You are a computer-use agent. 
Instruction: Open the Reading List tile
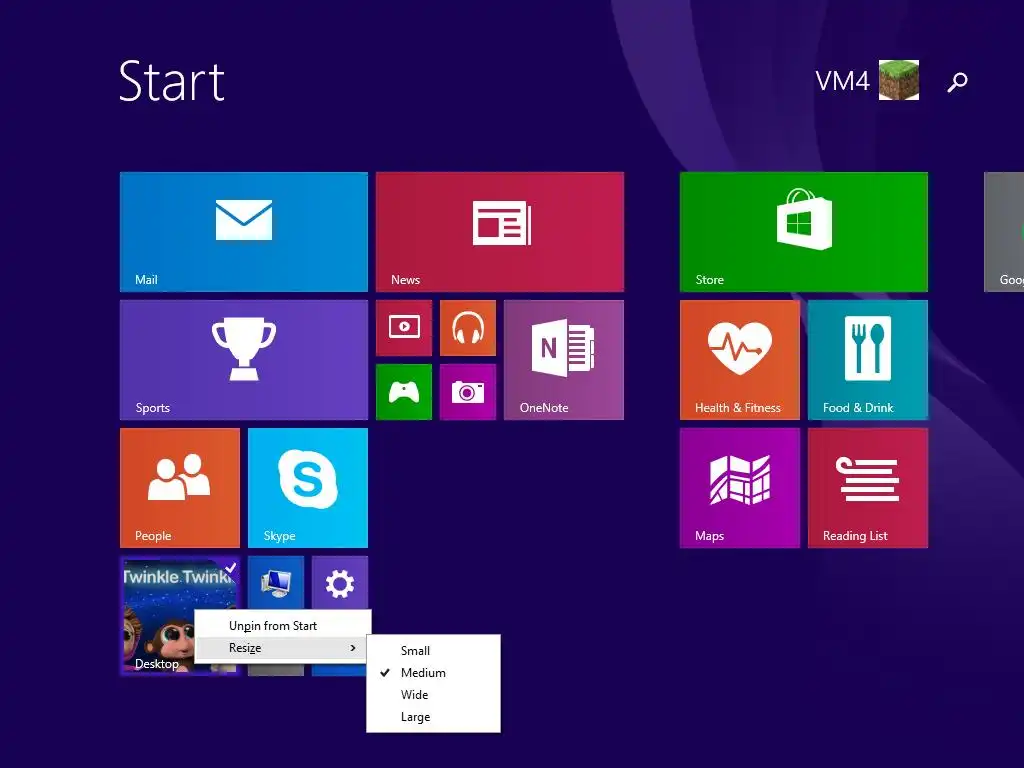click(867, 488)
